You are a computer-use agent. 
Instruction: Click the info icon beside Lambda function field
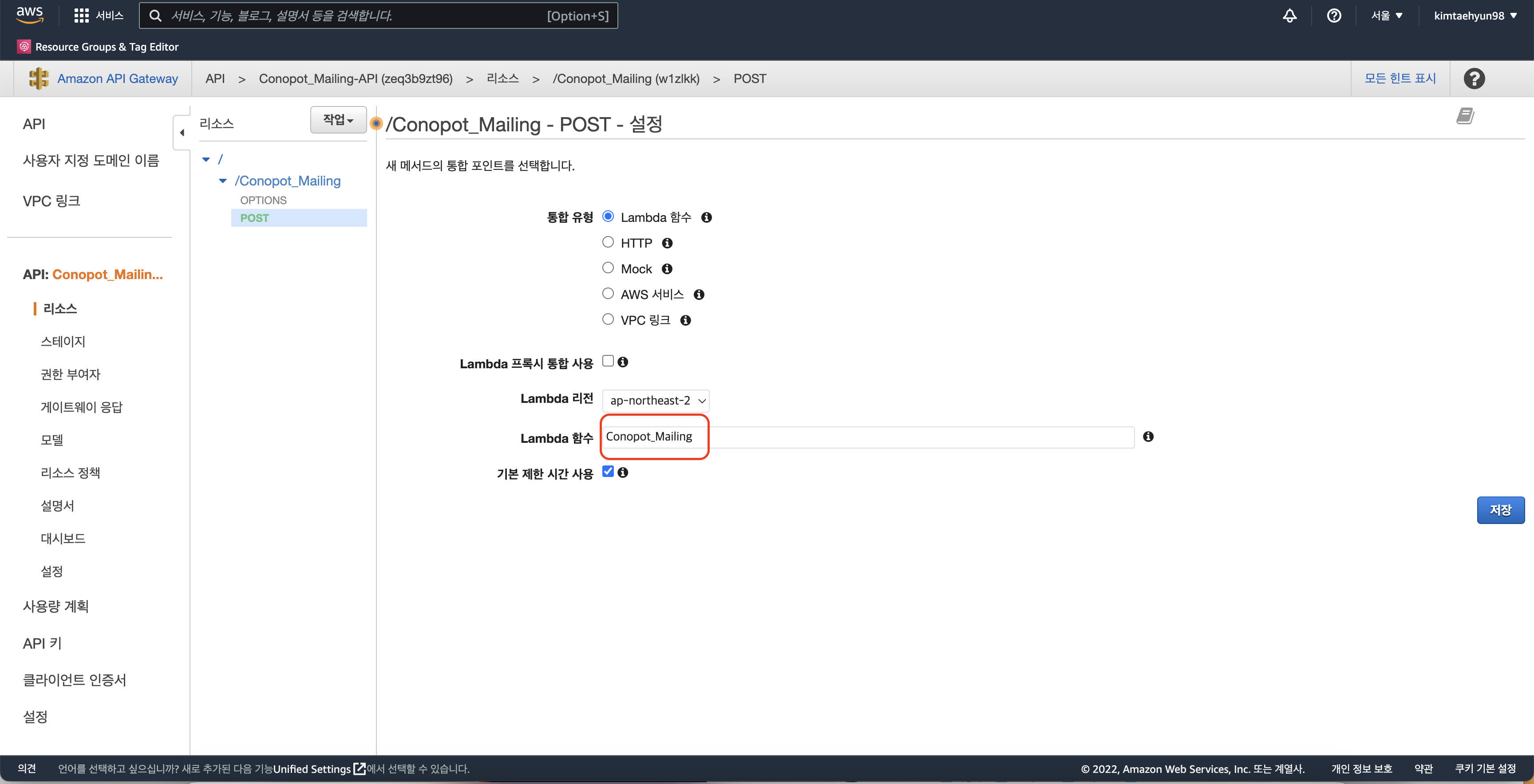(1148, 437)
